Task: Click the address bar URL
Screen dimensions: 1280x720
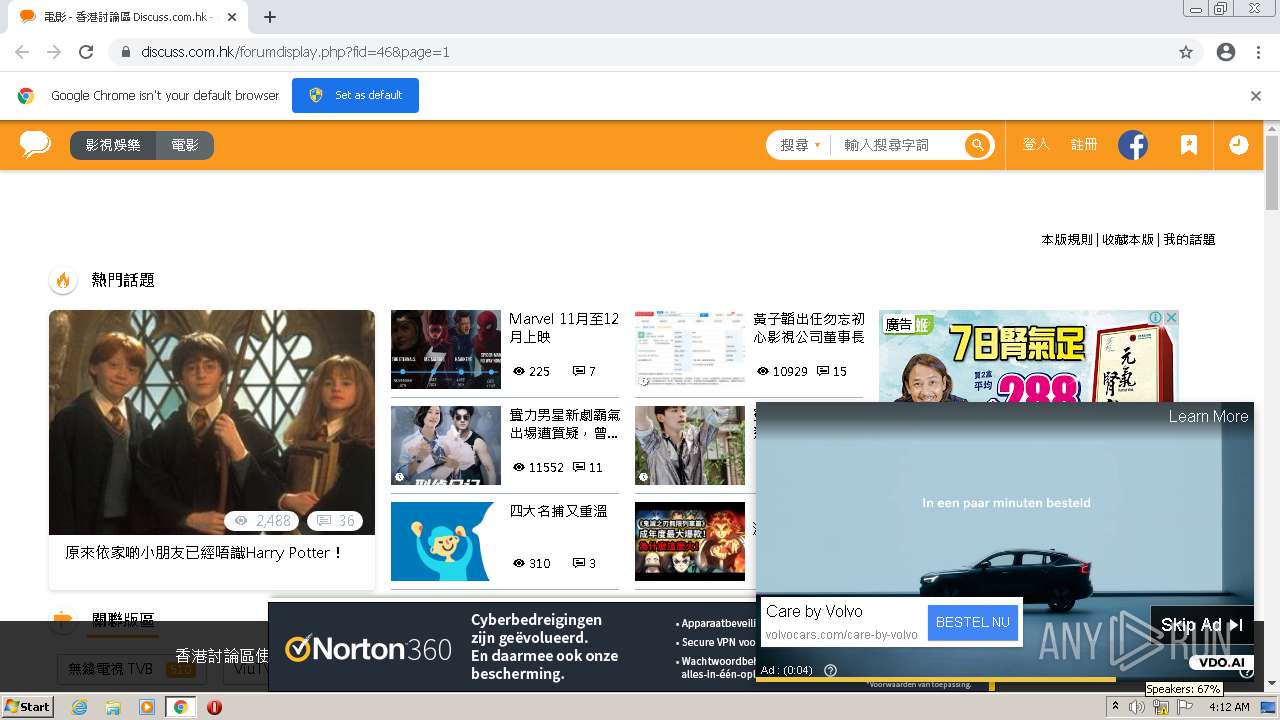Action: pos(295,52)
